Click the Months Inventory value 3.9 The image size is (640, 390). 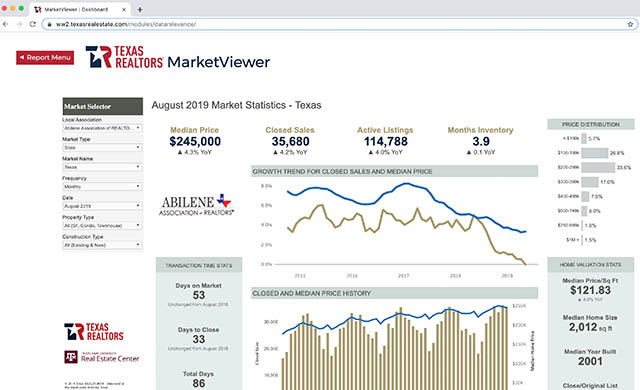481,142
